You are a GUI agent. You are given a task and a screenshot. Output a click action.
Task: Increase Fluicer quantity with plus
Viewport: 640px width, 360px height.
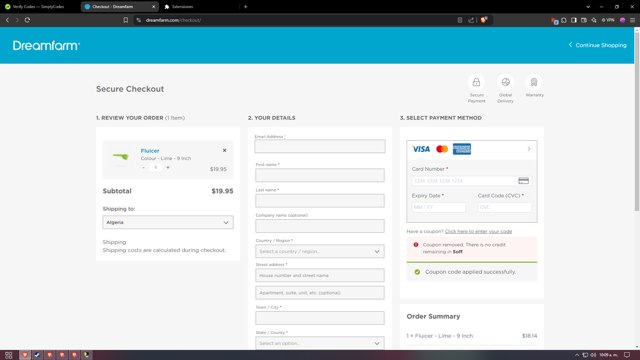click(168, 167)
